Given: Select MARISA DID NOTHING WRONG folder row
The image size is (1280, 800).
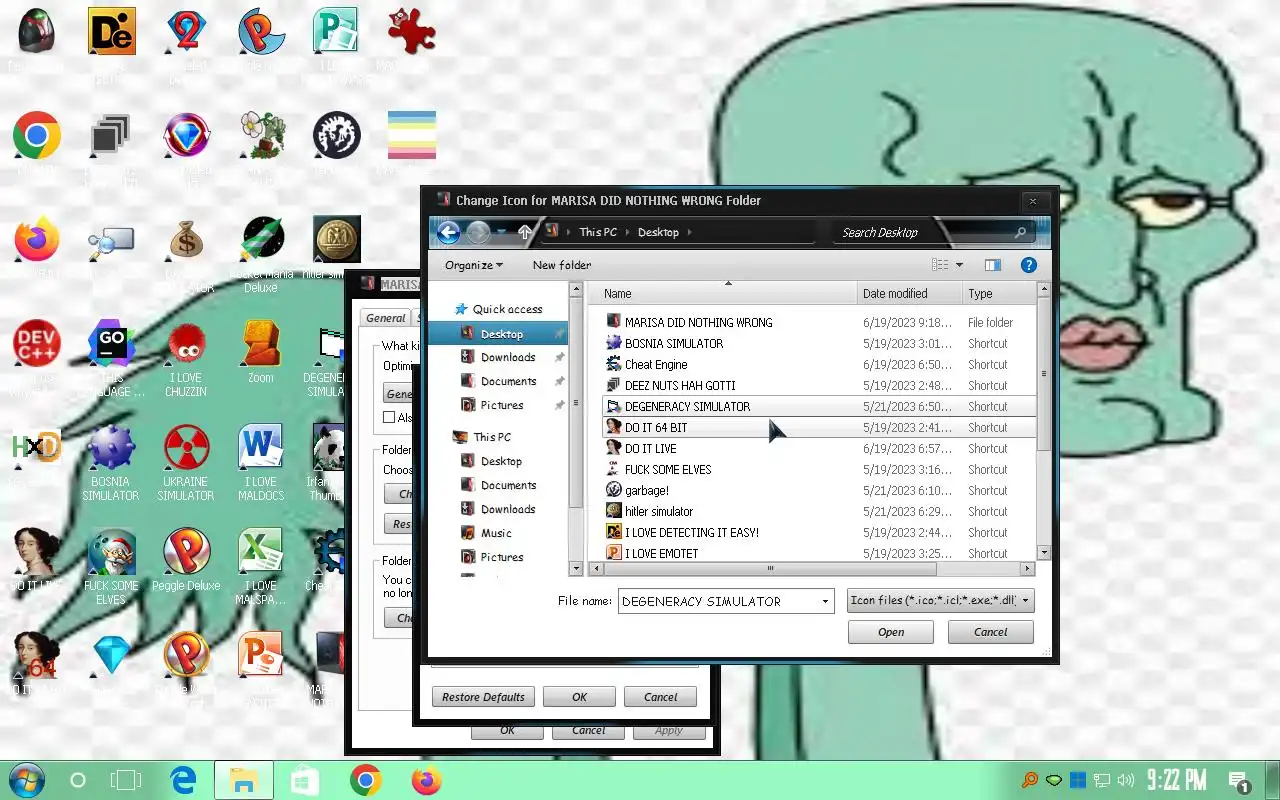Looking at the screenshot, I should [x=820, y=322].
